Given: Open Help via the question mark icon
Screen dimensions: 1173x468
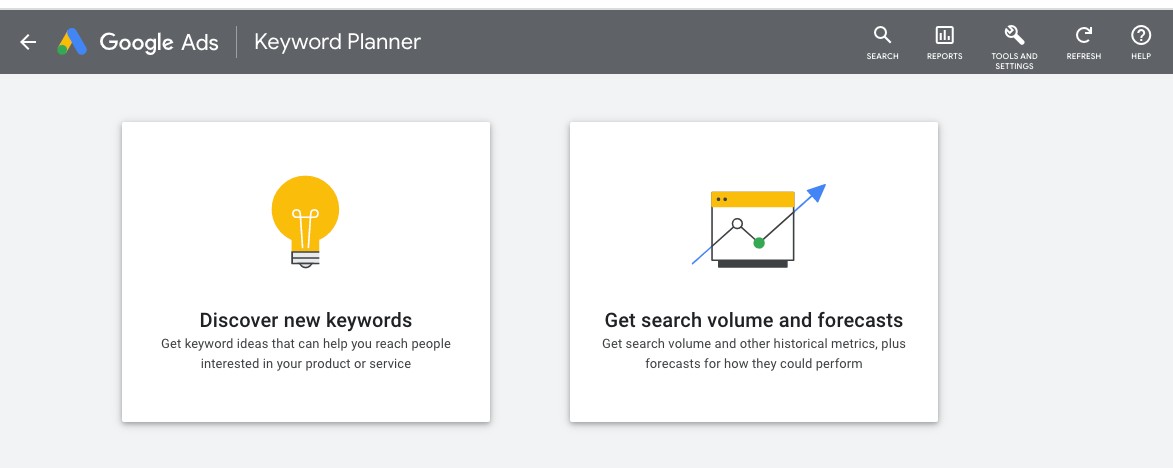Looking at the screenshot, I should [x=1141, y=36].
